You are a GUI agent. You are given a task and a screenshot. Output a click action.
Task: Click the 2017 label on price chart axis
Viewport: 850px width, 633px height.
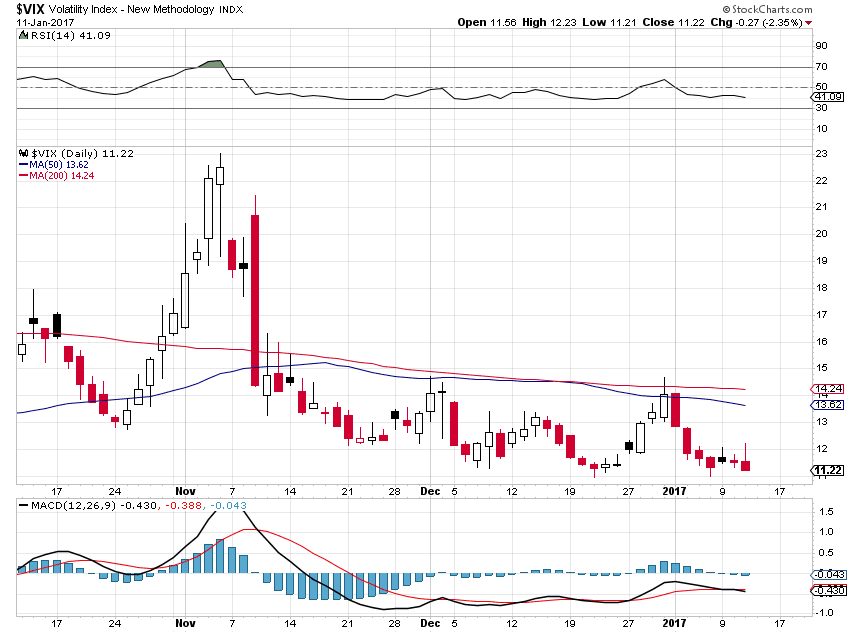tap(674, 492)
